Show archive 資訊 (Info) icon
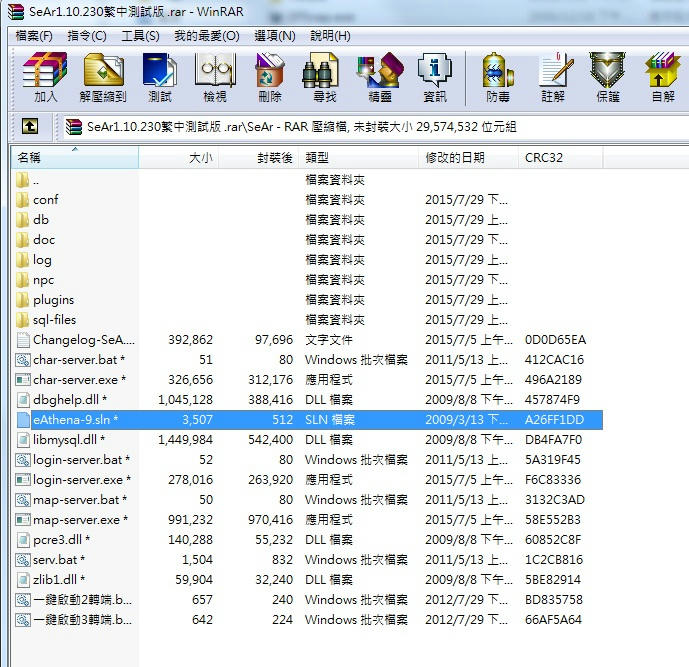Image resolution: width=689 pixels, height=667 pixels. (435, 70)
